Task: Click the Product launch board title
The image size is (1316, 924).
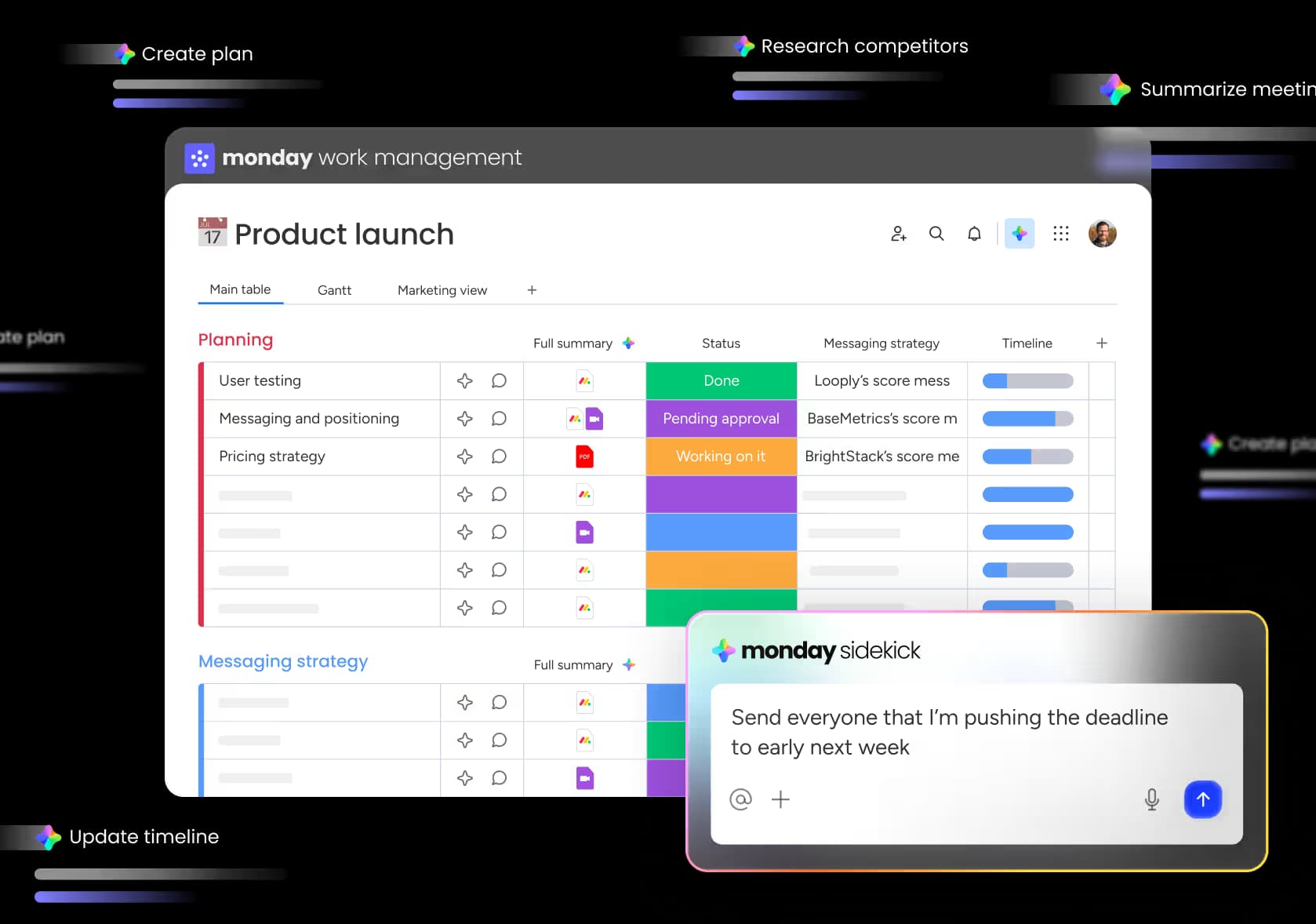Action: click(x=344, y=234)
